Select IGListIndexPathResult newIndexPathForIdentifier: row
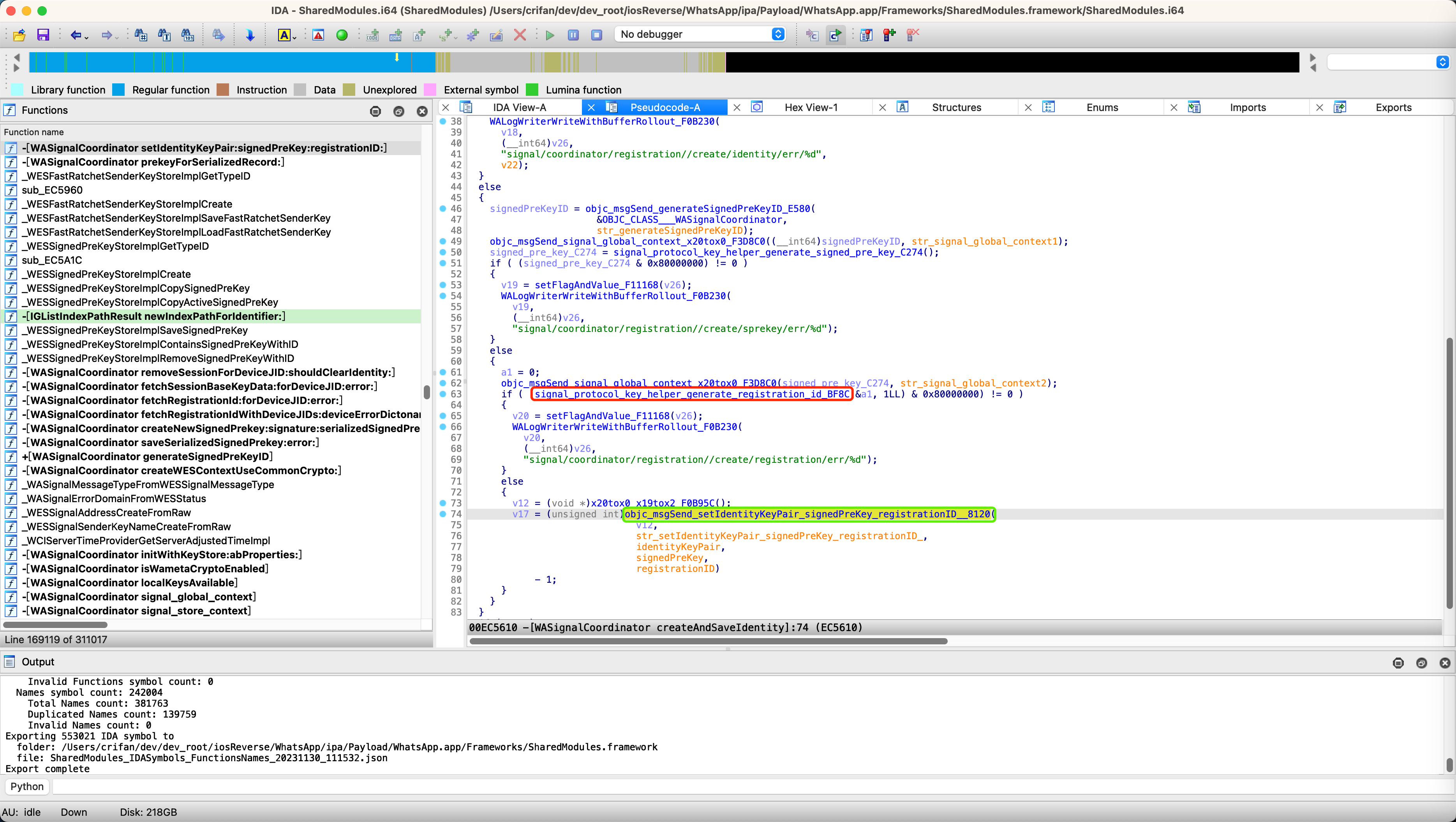The height and width of the screenshot is (822, 1456). pos(210,316)
